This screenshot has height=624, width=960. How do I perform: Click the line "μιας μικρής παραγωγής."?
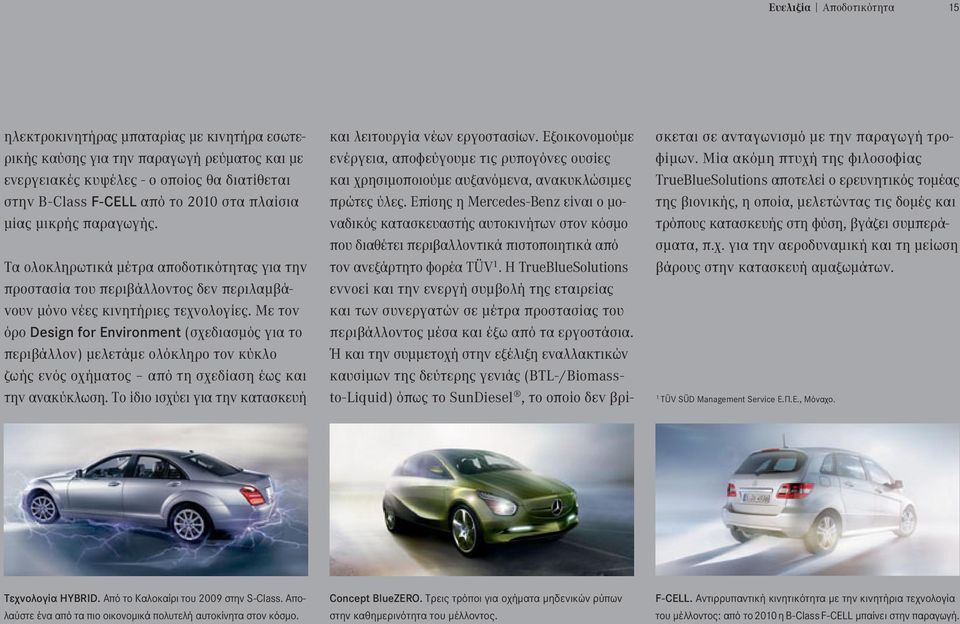tap(80, 224)
